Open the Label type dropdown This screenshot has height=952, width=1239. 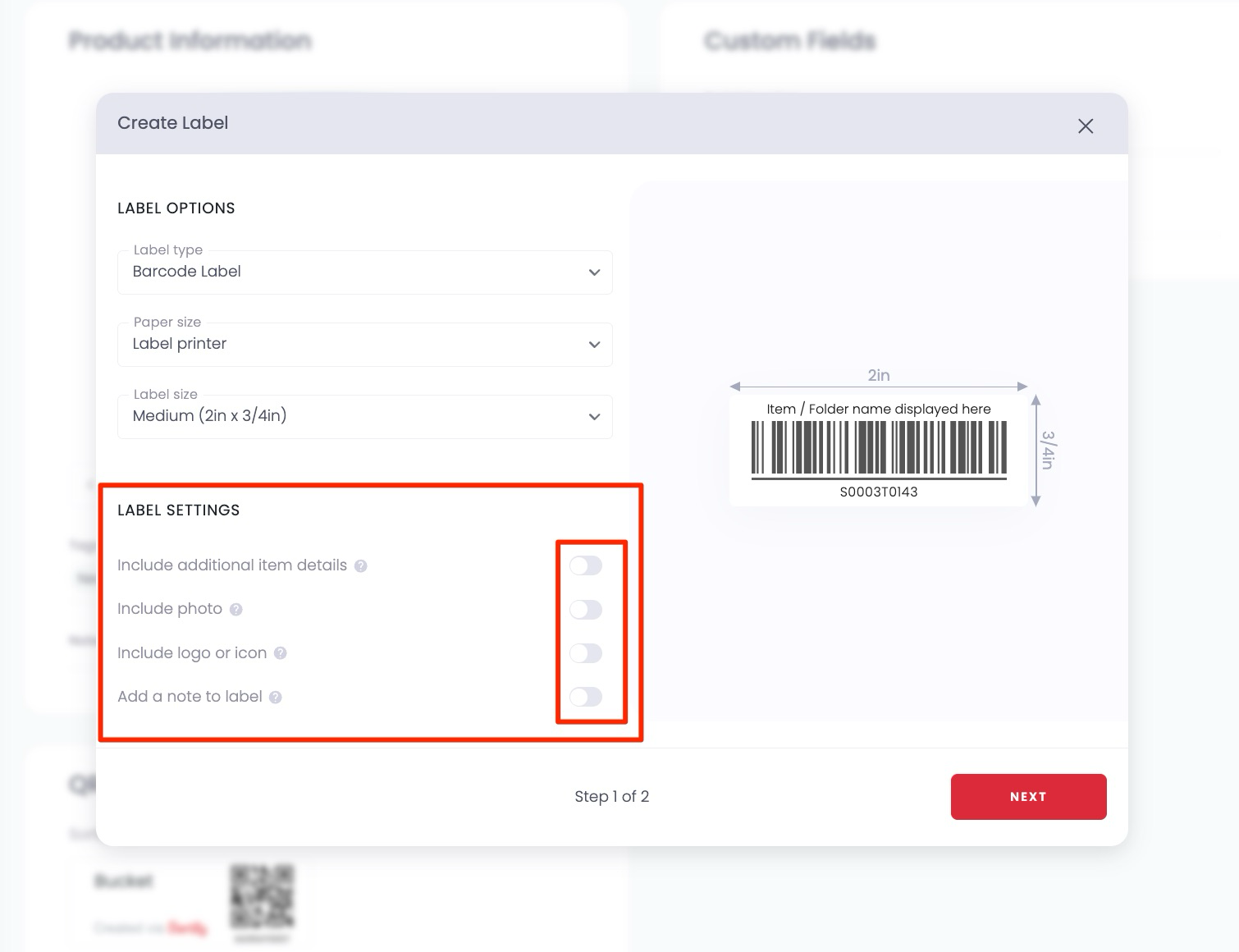(x=593, y=272)
